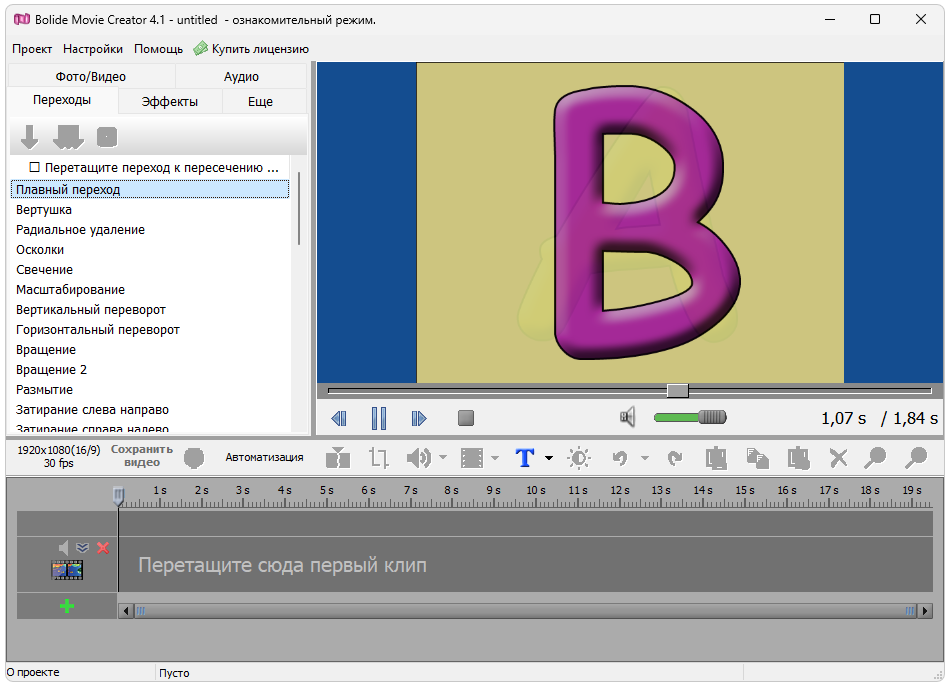Click the undo arrow icon
Screen dimensions: 949x688
[620, 458]
